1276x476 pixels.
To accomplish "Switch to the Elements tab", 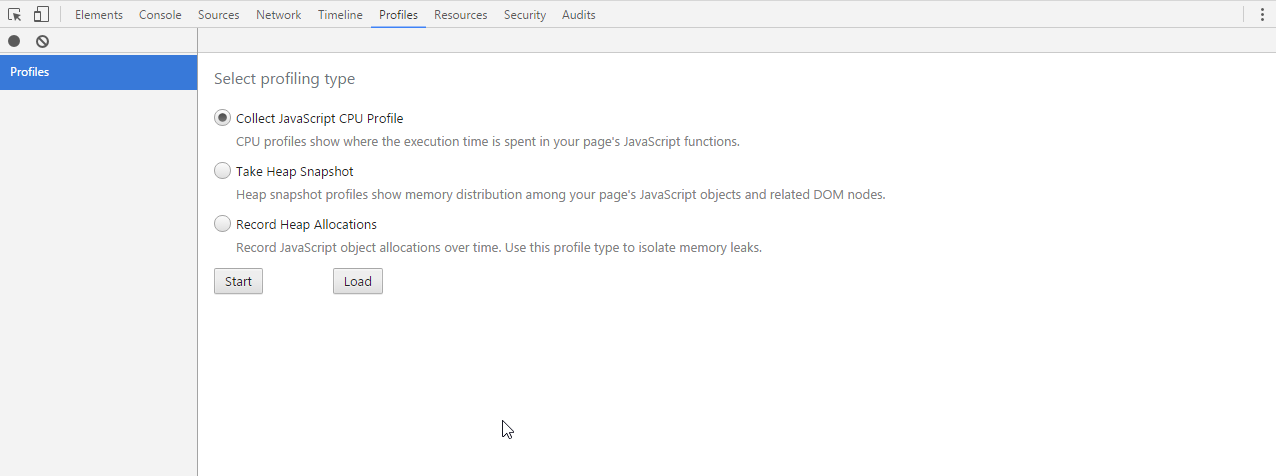I will (99, 15).
